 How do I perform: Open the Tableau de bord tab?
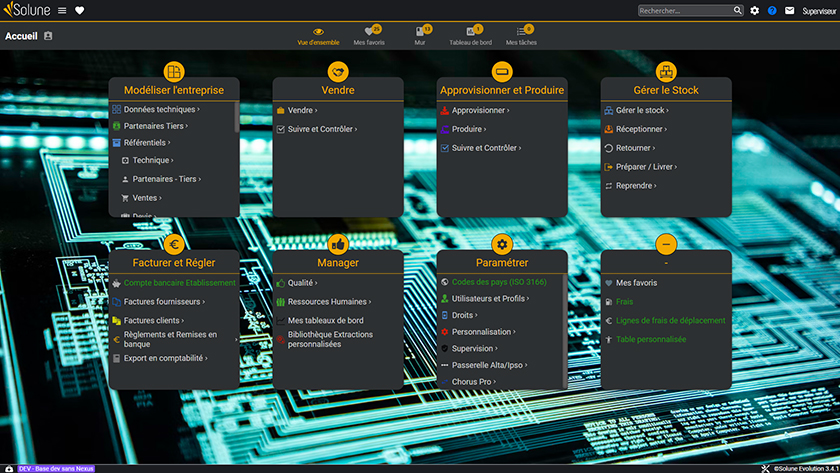pyautogui.click(x=471, y=36)
